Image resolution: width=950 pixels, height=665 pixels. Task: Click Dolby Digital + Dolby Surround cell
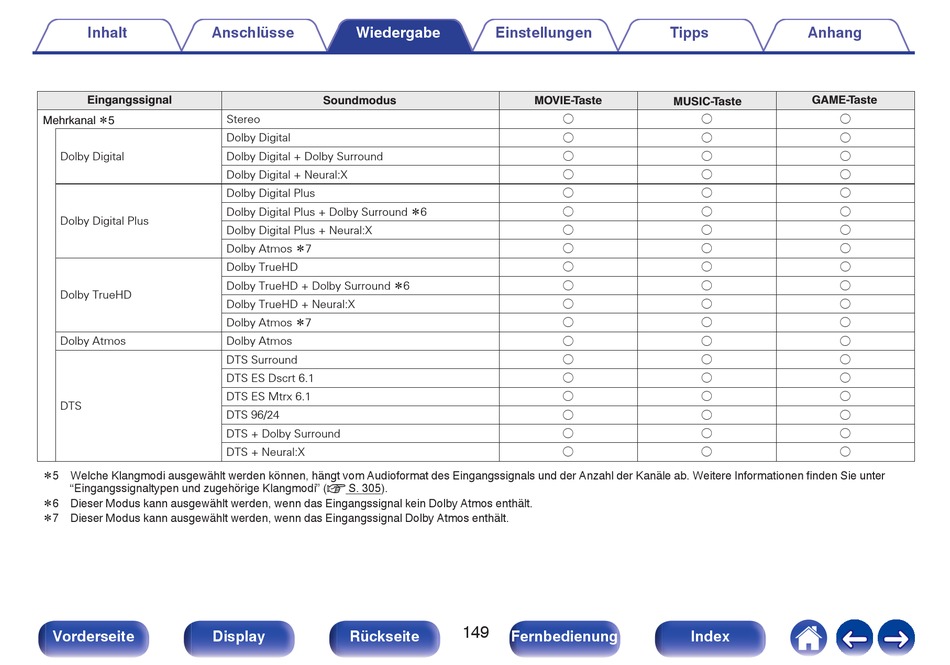(x=360, y=156)
